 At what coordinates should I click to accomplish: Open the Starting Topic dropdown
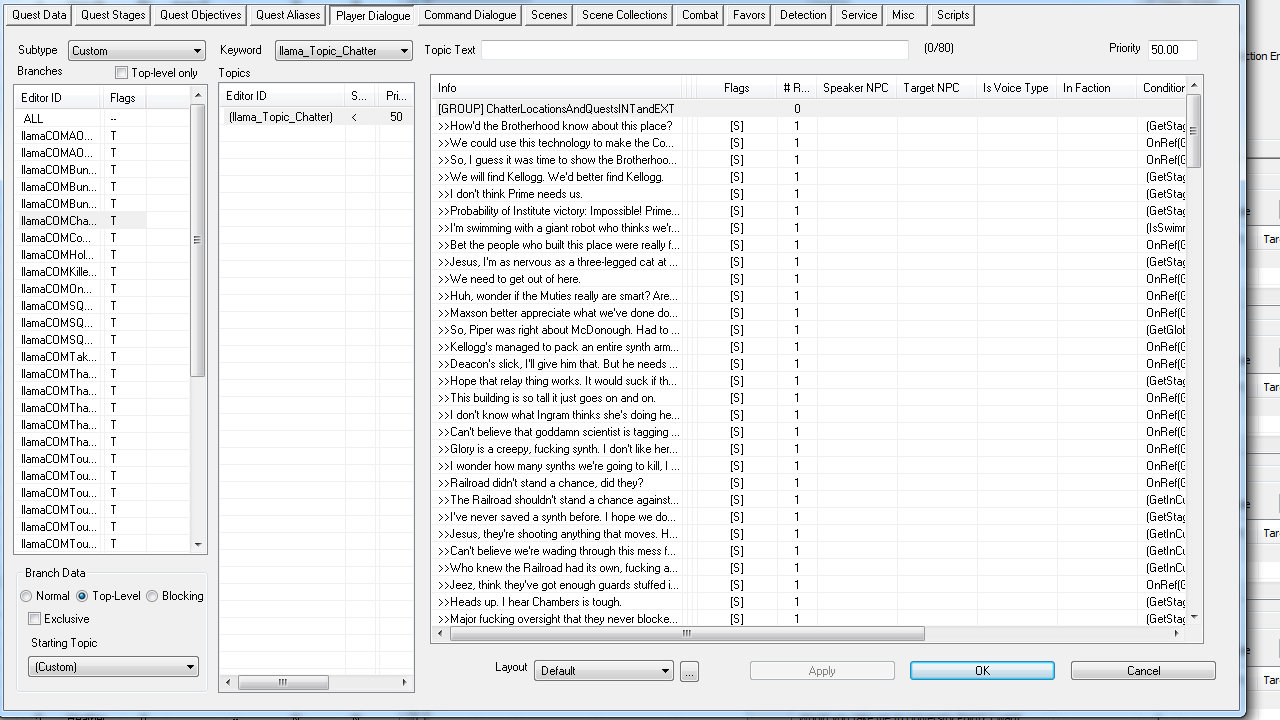point(114,667)
